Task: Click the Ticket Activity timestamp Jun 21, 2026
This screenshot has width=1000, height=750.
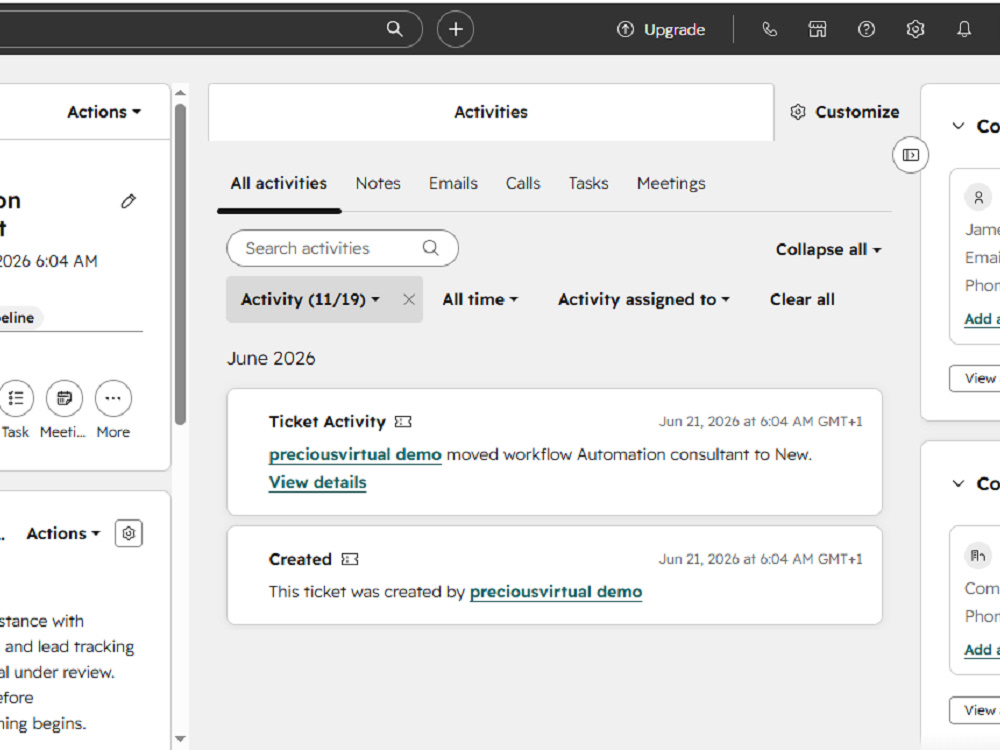Action: click(x=760, y=422)
